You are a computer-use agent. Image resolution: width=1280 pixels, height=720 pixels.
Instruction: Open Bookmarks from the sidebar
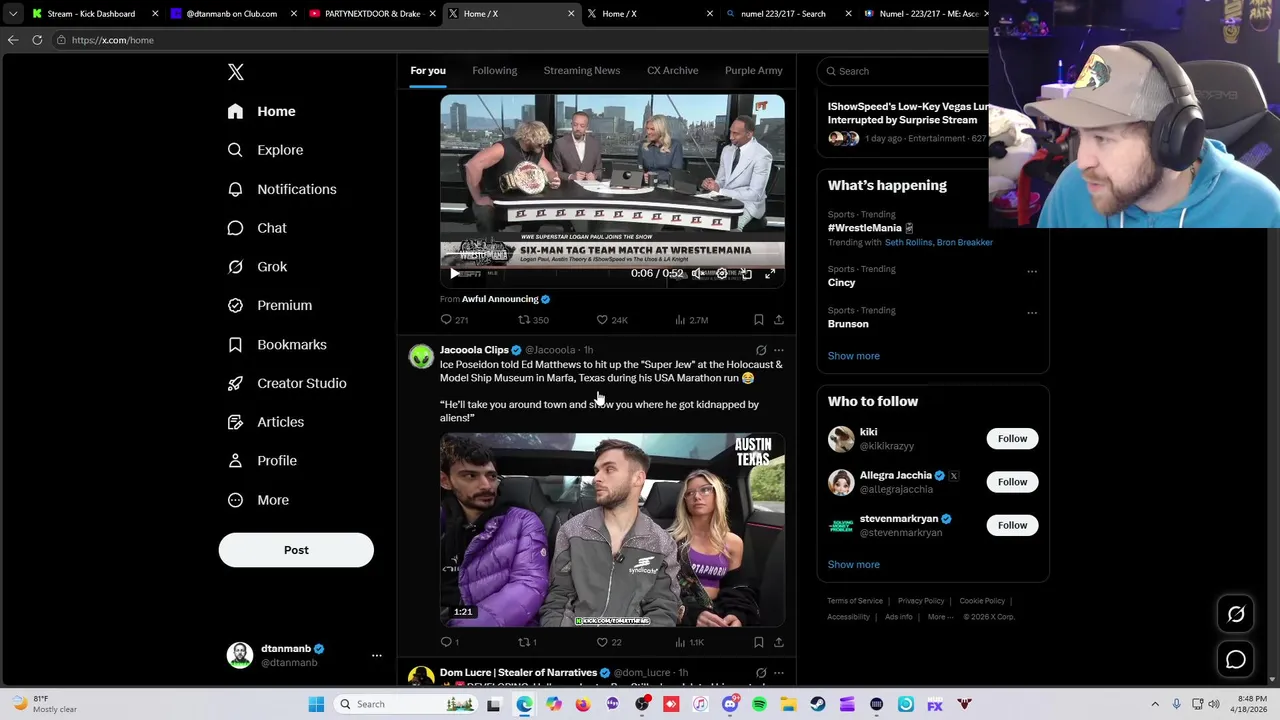277,344
